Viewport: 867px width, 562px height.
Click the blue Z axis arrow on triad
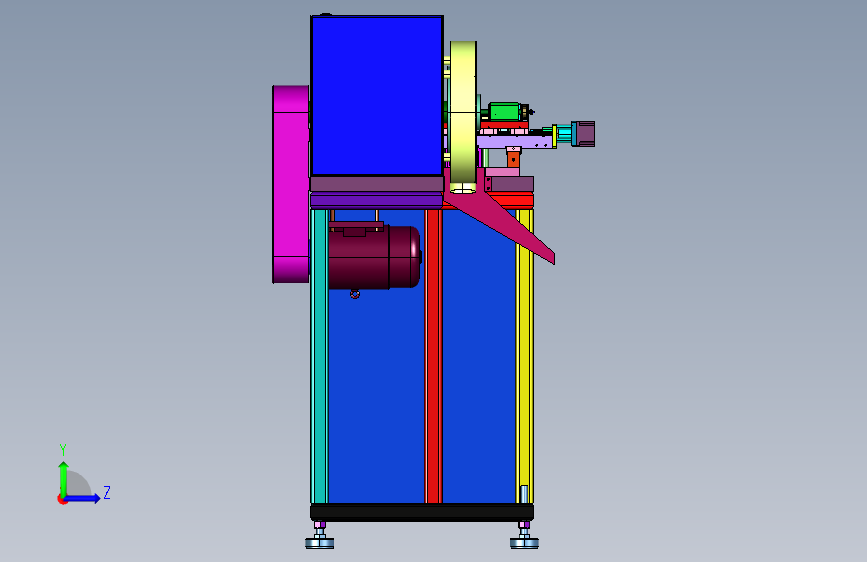point(83,498)
